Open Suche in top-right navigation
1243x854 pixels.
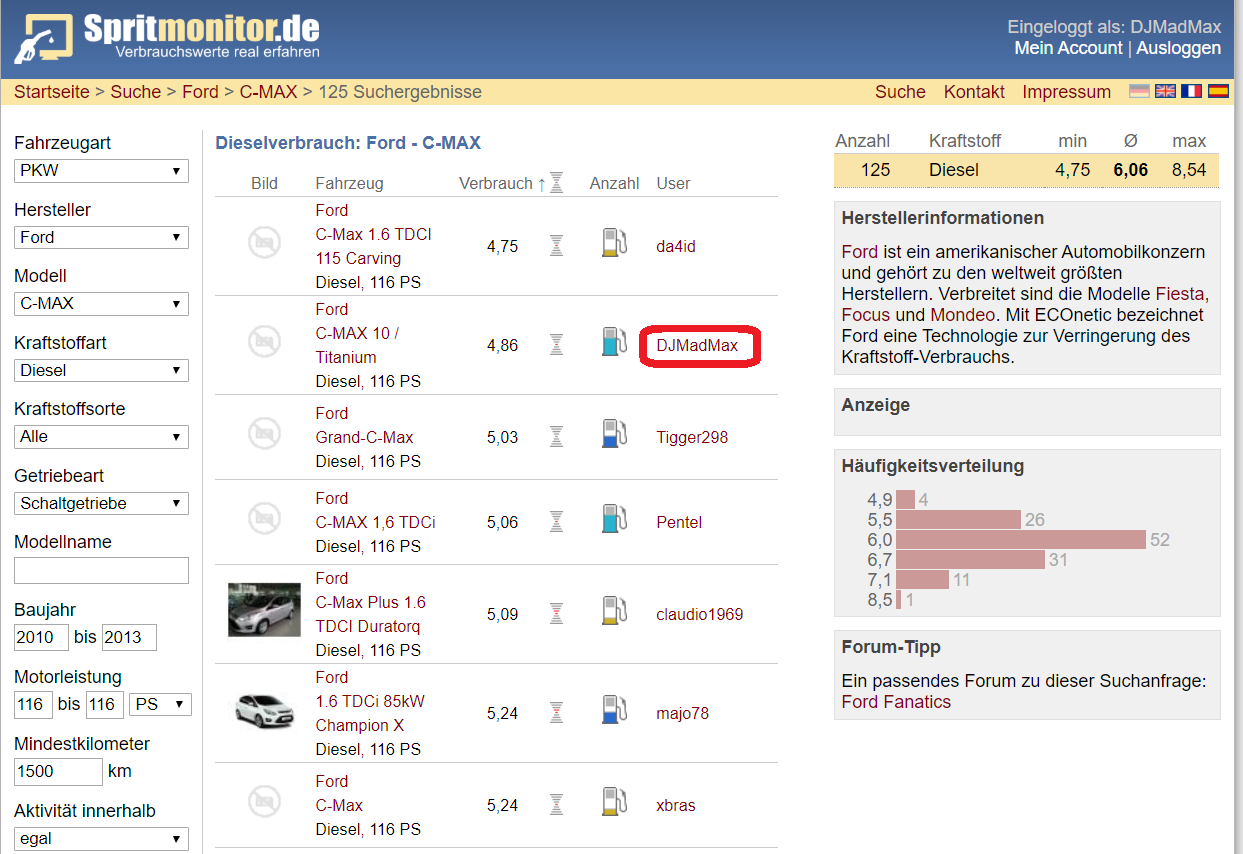(x=900, y=92)
